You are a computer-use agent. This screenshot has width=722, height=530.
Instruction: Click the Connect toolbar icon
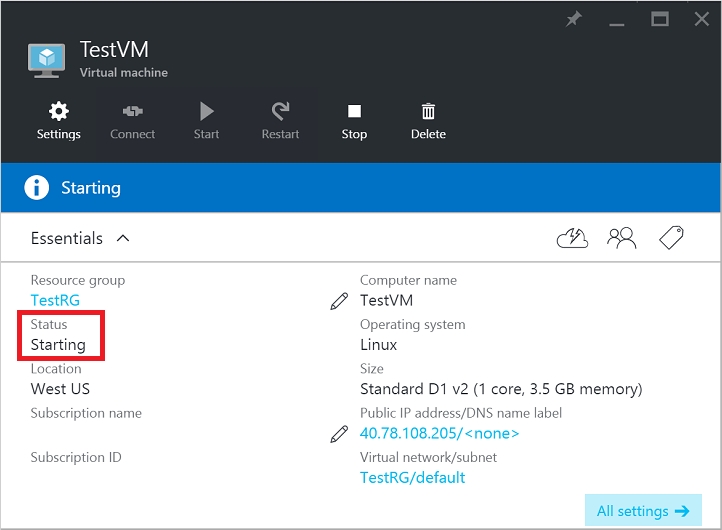pyautogui.click(x=132, y=120)
